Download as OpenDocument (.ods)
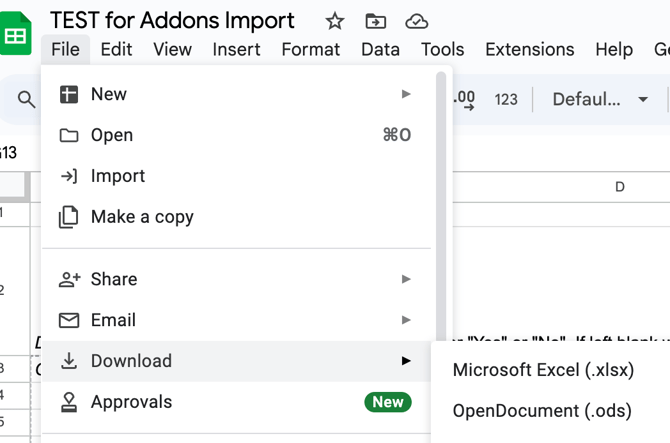This screenshot has width=670, height=443. 543,411
